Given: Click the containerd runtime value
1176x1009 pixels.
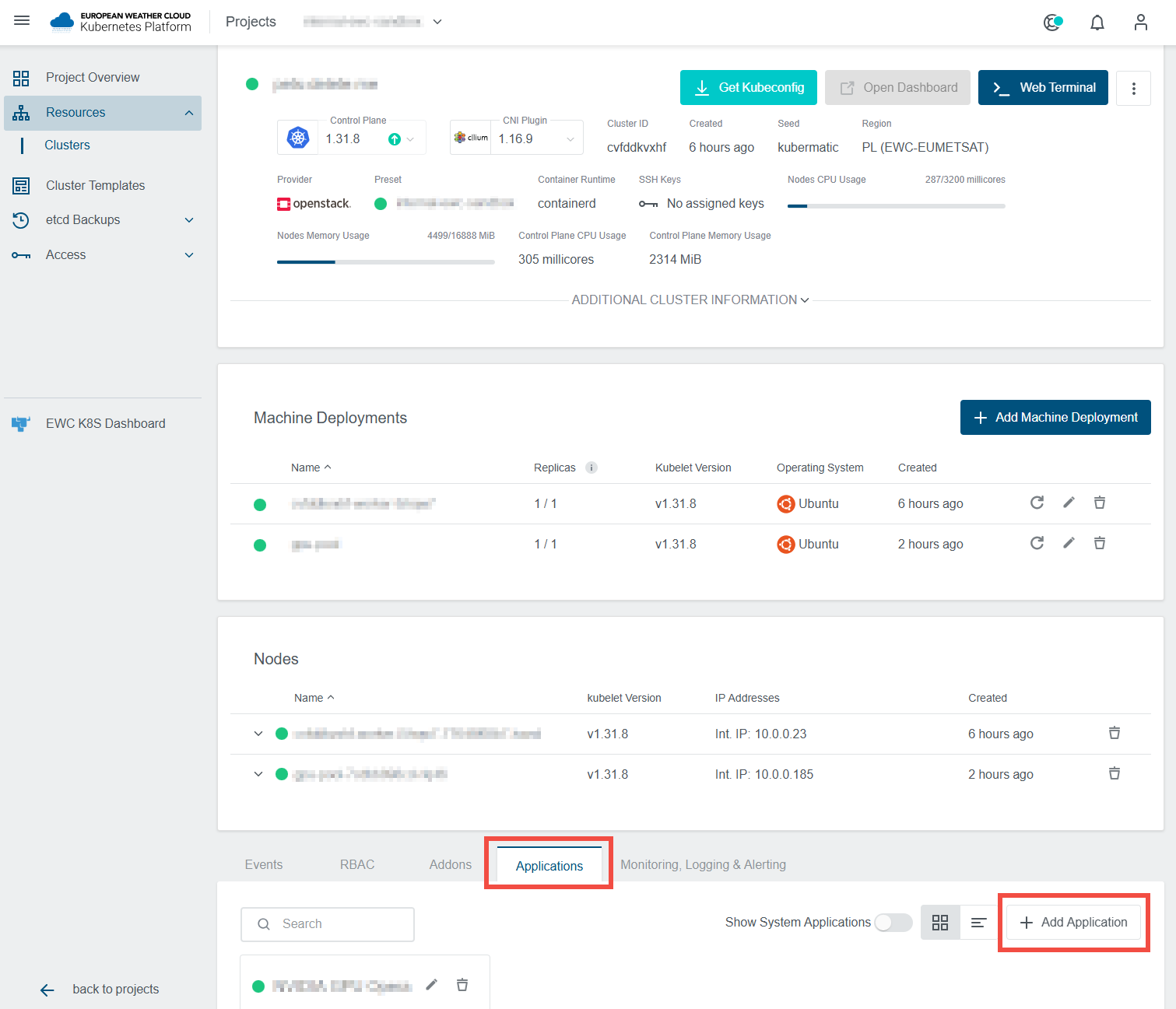Looking at the screenshot, I should coord(567,204).
